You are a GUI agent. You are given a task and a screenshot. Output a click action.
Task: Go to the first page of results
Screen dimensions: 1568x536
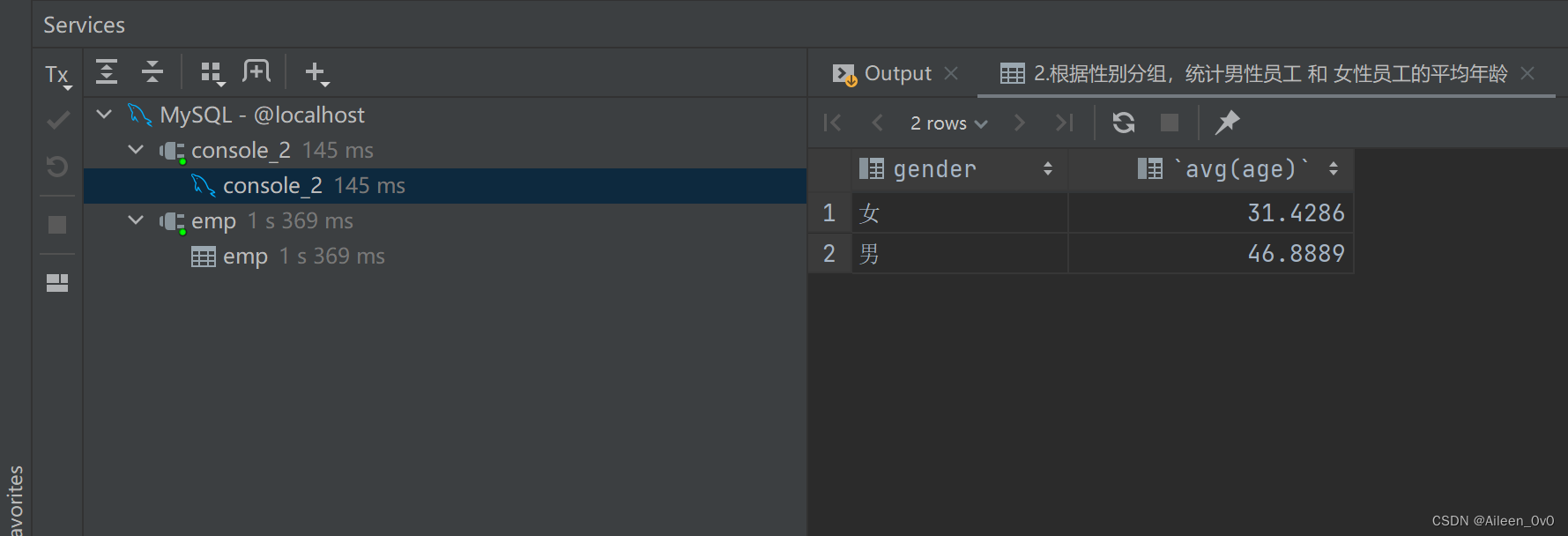[x=832, y=123]
